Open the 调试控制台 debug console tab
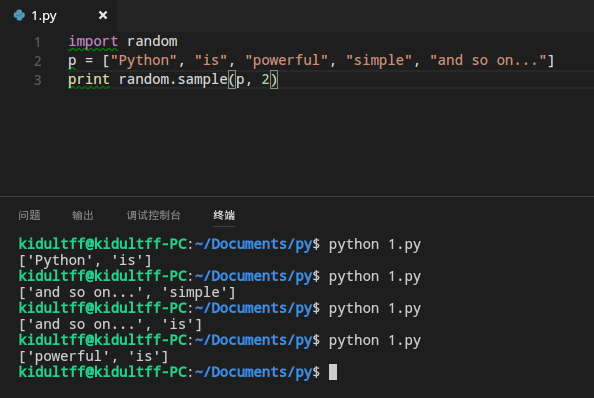The height and width of the screenshot is (398, 594). [153, 215]
